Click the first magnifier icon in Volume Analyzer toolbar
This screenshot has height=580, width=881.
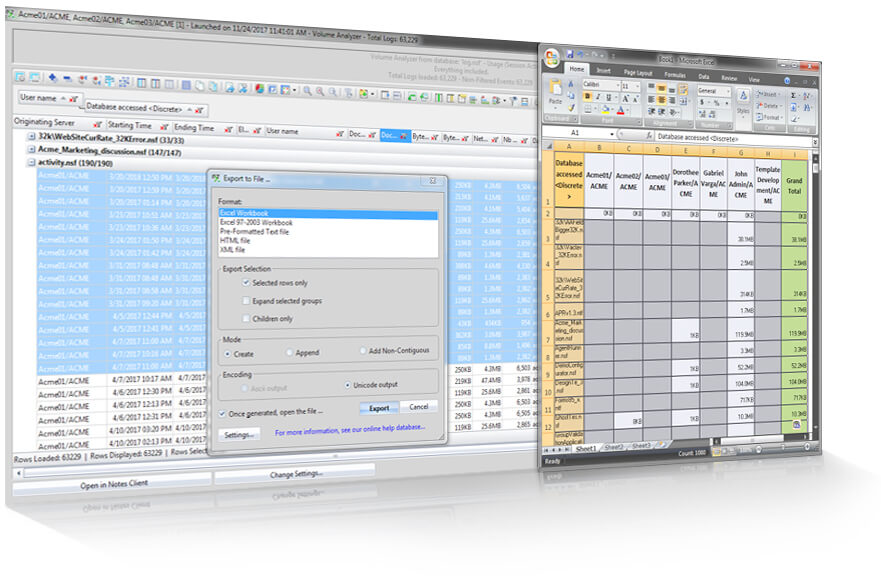pyautogui.click(x=307, y=90)
